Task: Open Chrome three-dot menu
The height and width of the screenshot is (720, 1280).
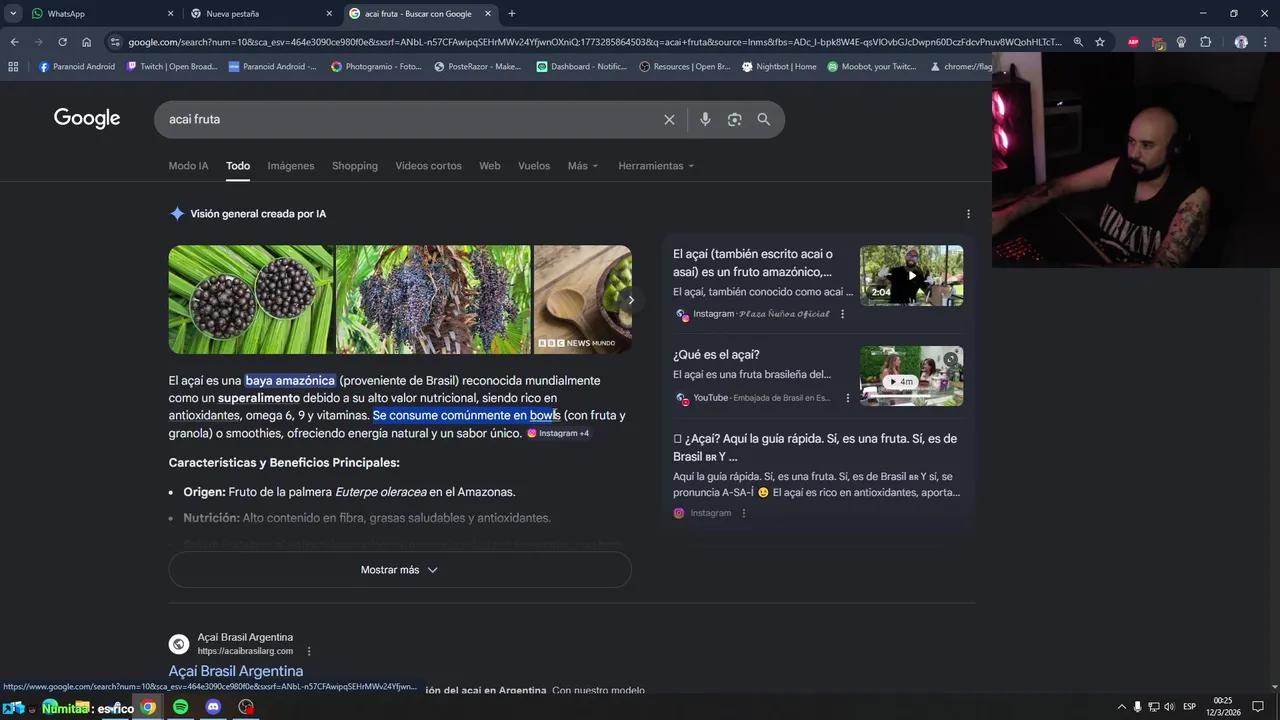Action: tap(1265, 42)
